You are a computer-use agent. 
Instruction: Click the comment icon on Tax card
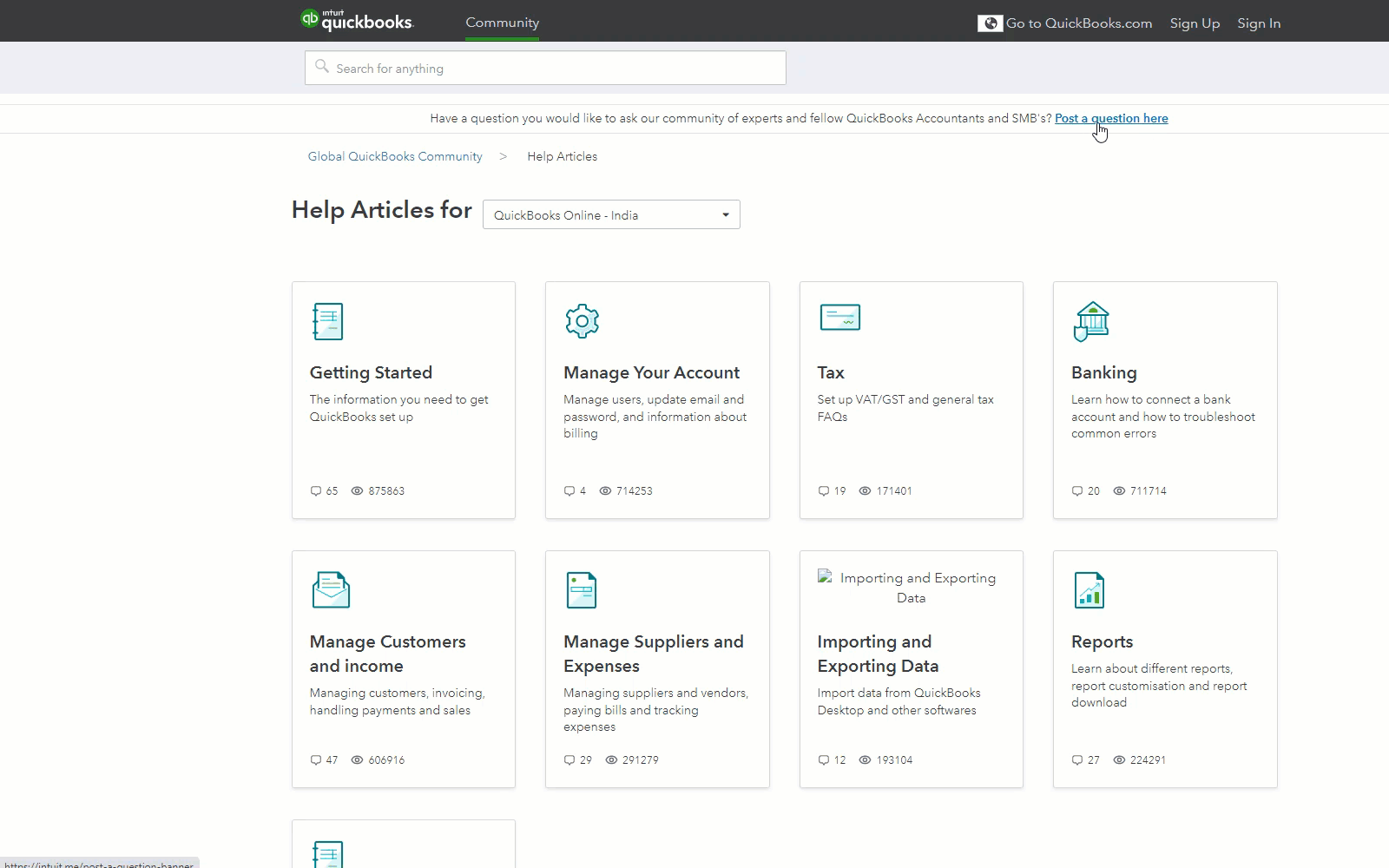tap(824, 491)
